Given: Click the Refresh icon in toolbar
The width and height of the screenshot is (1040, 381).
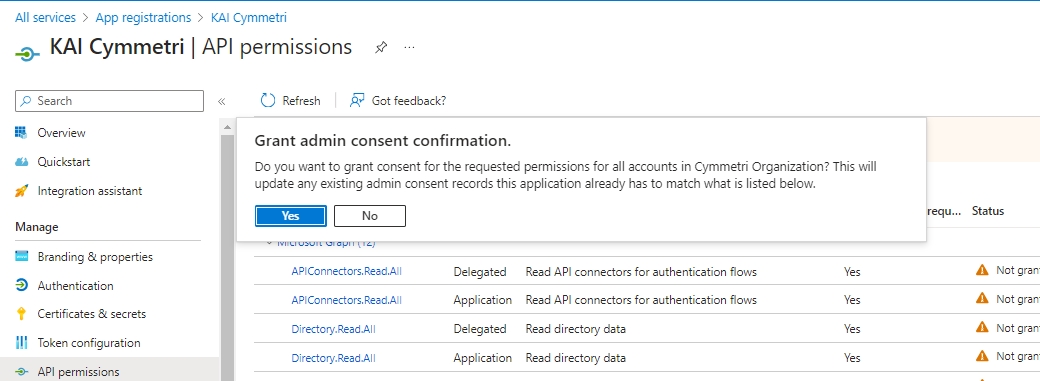Looking at the screenshot, I should 268,100.
